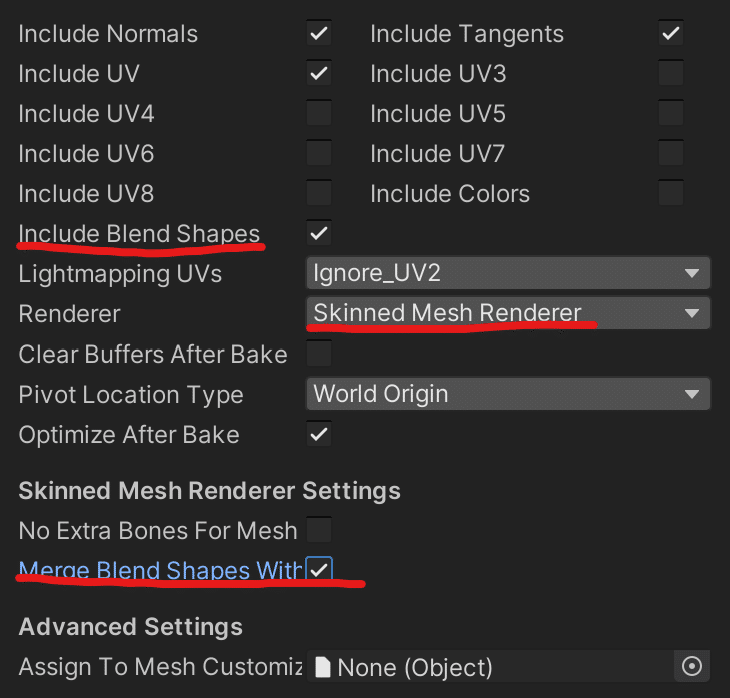The image size is (730, 698).
Task: Tick the Include UV8 checkbox
Action: [319, 193]
